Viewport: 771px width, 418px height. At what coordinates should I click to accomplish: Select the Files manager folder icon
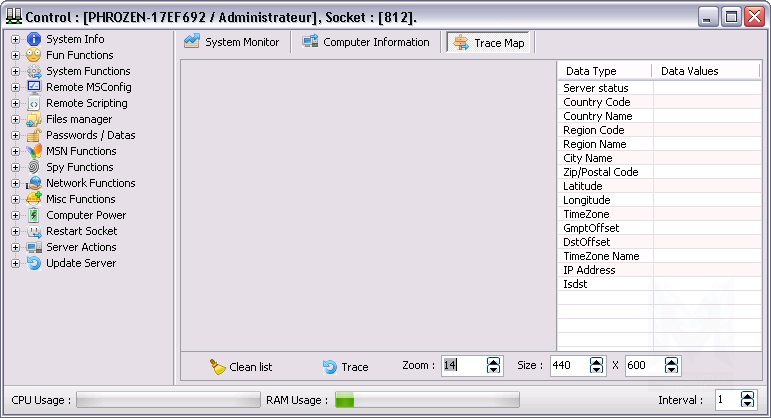tap(34, 119)
